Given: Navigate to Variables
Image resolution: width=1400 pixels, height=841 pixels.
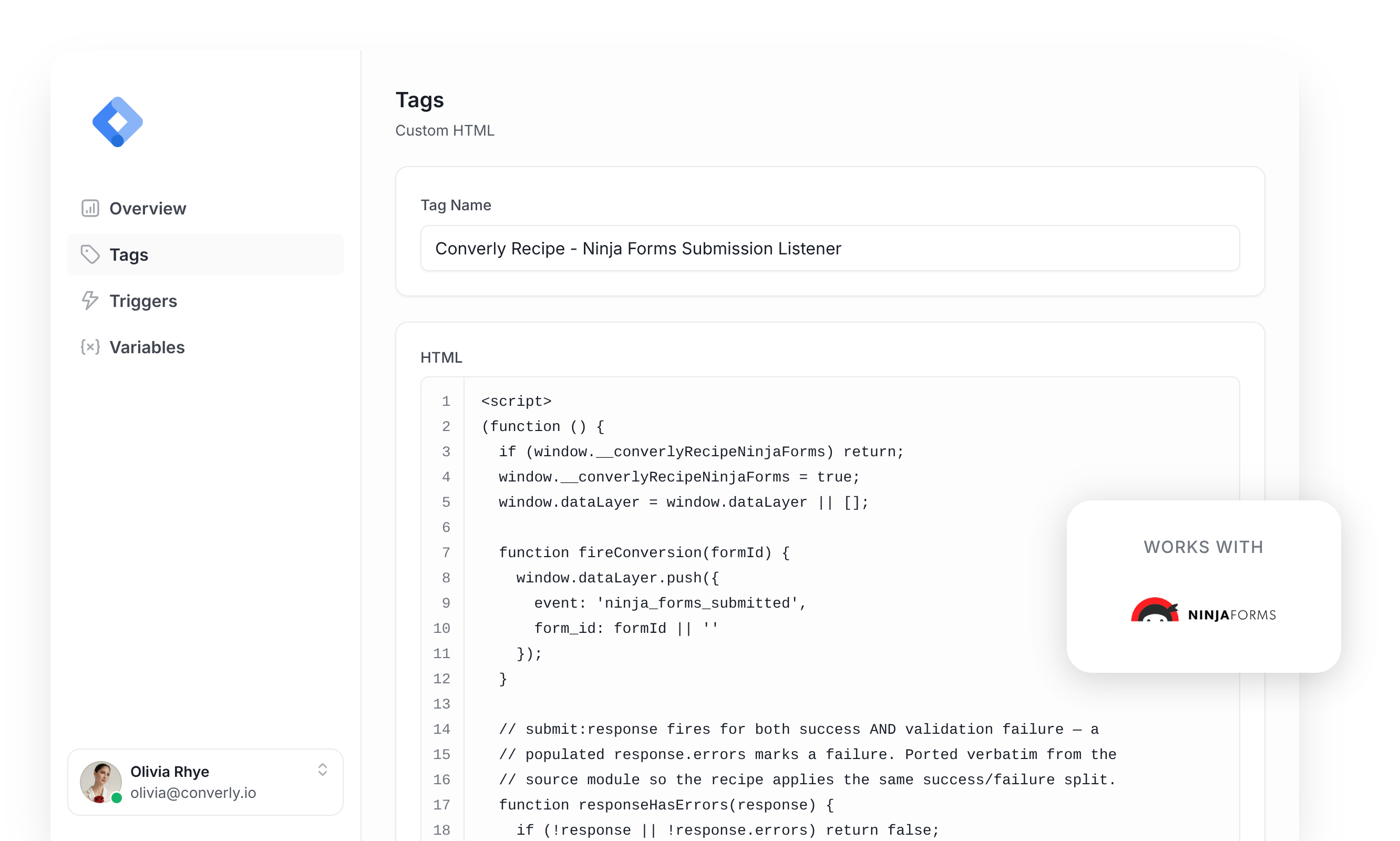Looking at the screenshot, I should click(205, 347).
